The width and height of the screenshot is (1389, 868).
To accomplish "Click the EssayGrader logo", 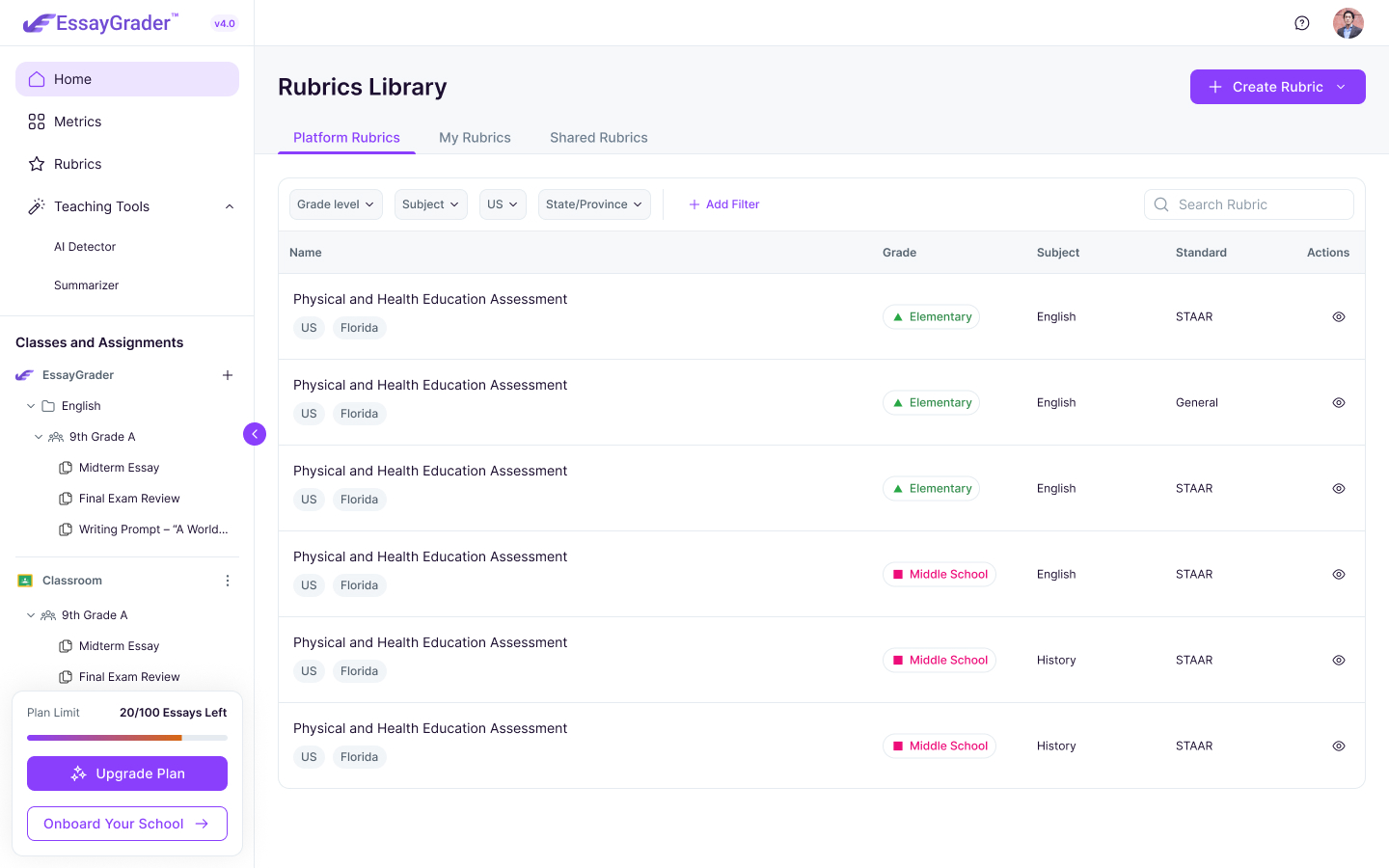I will tap(101, 23).
